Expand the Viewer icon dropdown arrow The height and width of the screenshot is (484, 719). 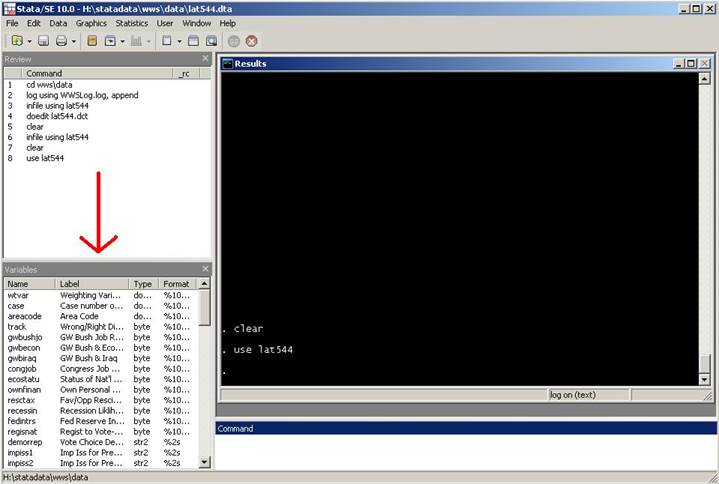click(x=121, y=41)
